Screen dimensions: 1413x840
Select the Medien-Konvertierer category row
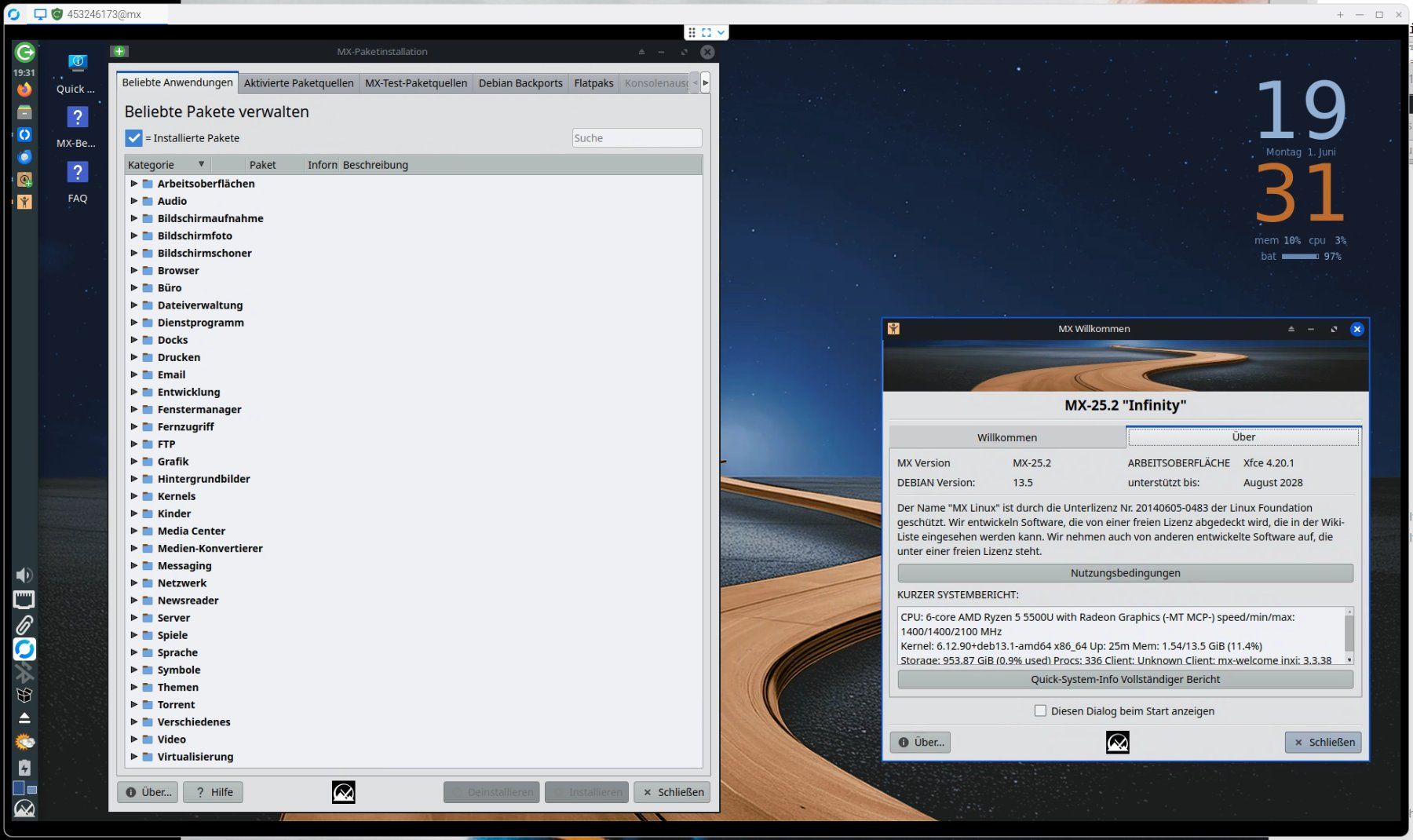point(414,549)
